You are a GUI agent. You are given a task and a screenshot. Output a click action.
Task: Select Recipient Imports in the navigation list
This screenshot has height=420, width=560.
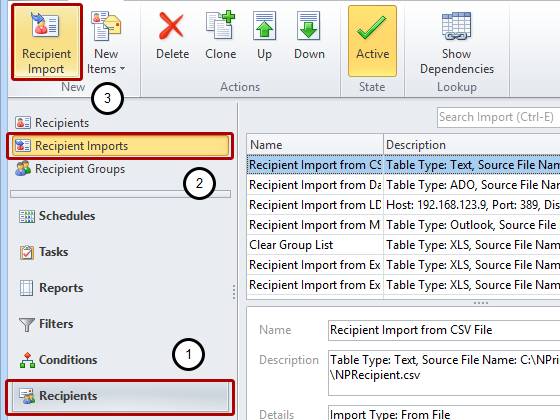click(120, 146)
